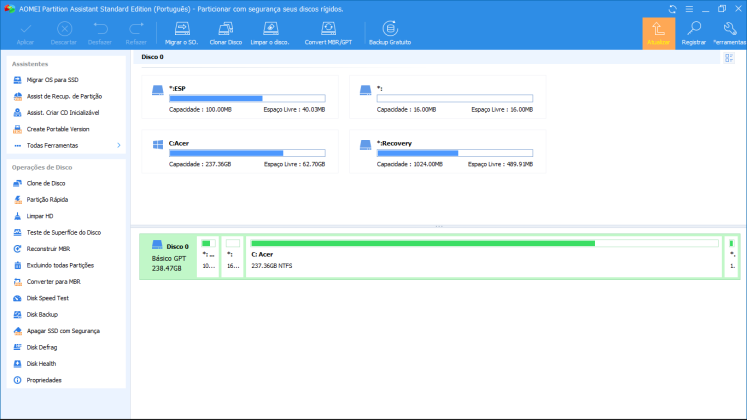Screen dimensions: 747x420
Task: Open the Ferramentas wrench tools icon
Action: pyautogui.click(x=729, y=29)
